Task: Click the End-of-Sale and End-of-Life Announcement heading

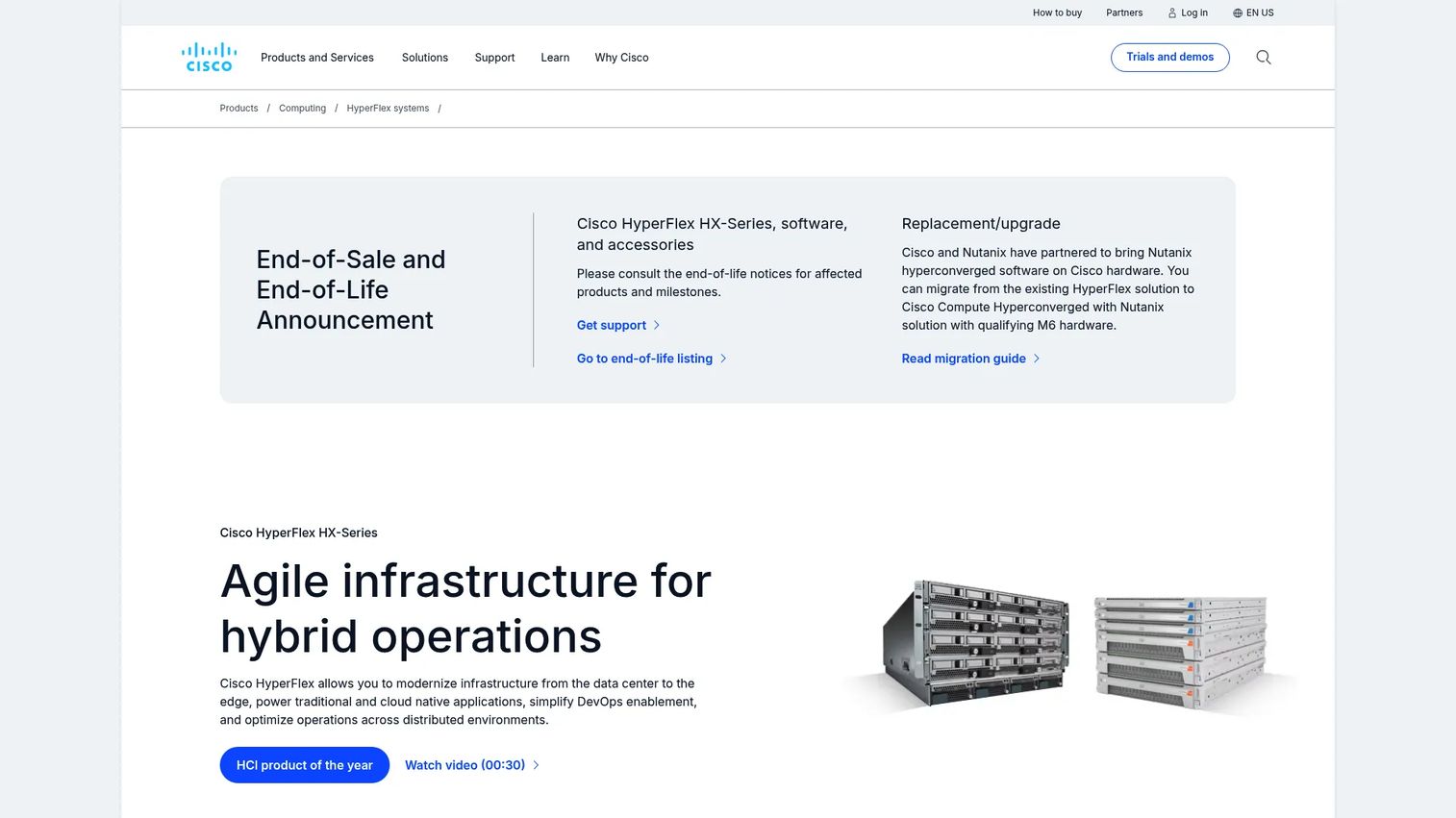Action: (x=351, y=289)
